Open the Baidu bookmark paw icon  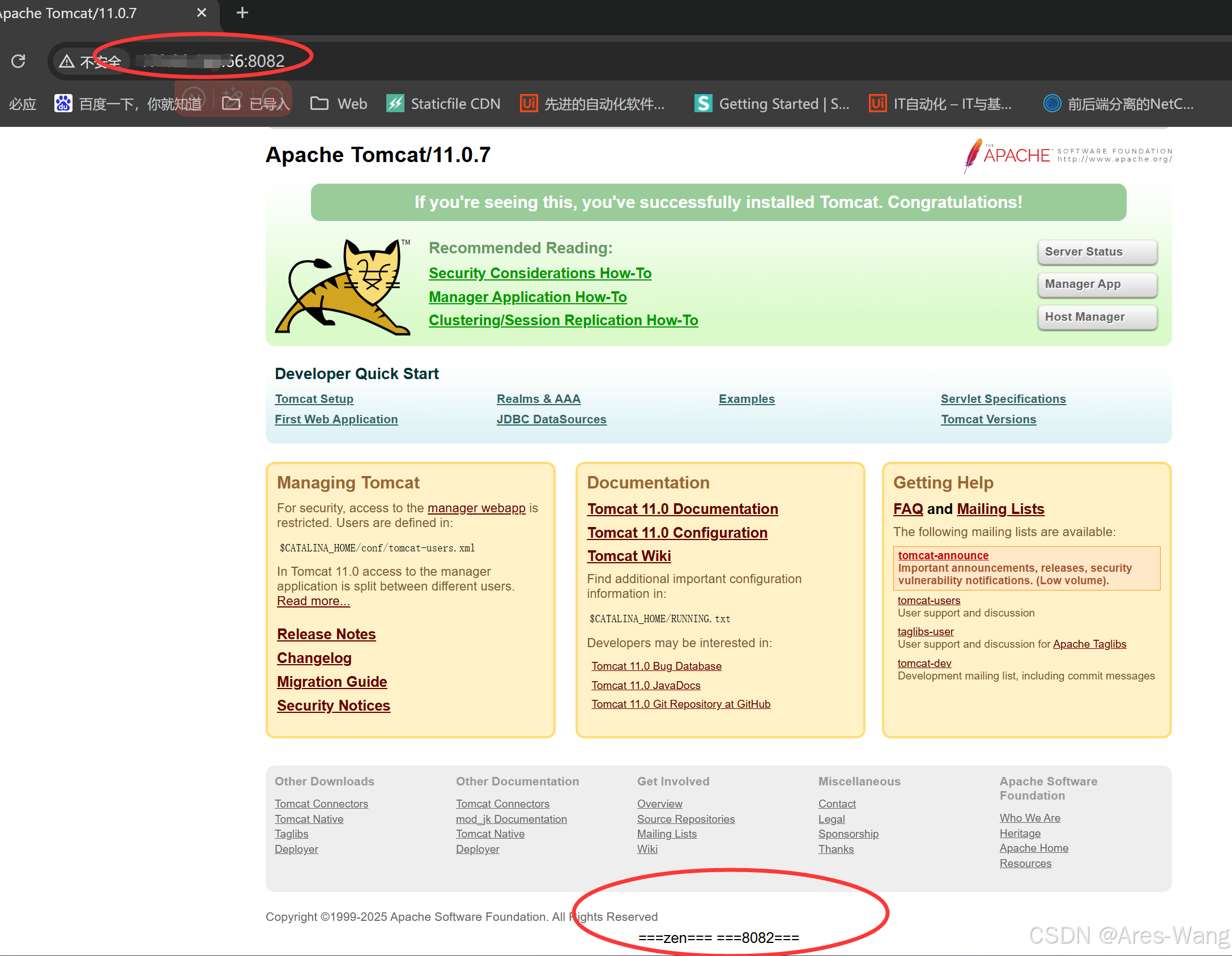63,103
